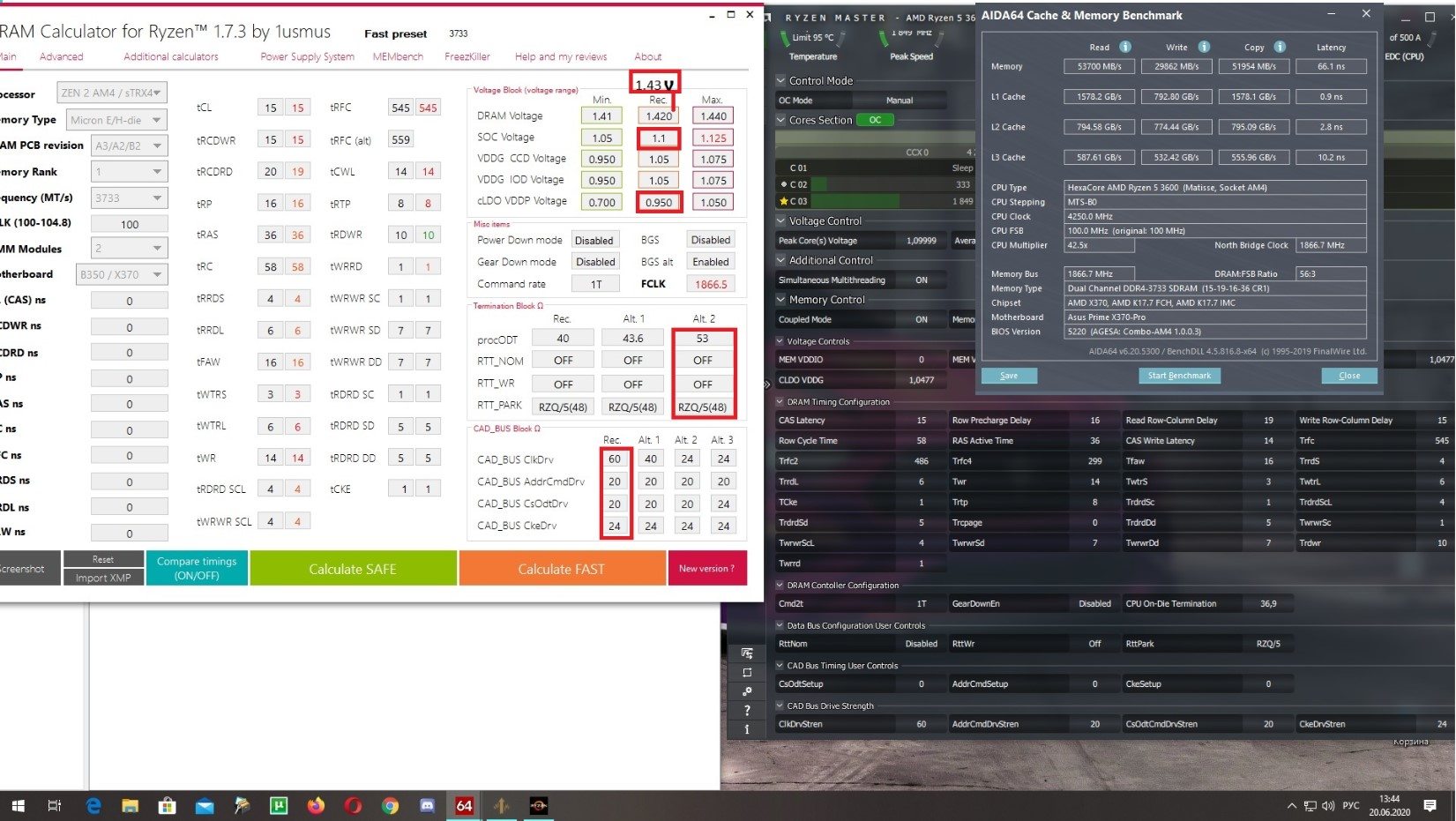Click the info icon next to Read in AIDA64

[1124, 47]
